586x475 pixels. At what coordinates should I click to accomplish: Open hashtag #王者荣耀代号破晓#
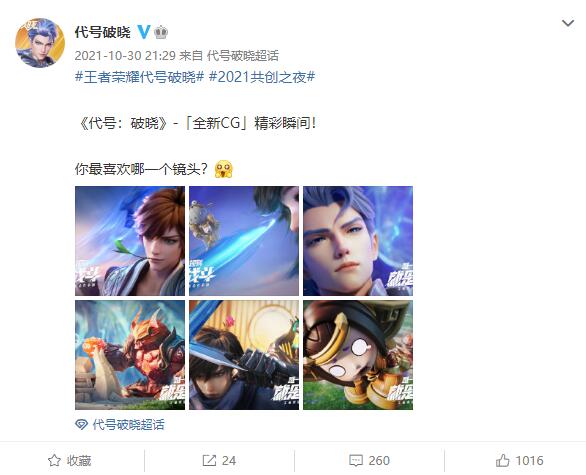coord(139,77)
